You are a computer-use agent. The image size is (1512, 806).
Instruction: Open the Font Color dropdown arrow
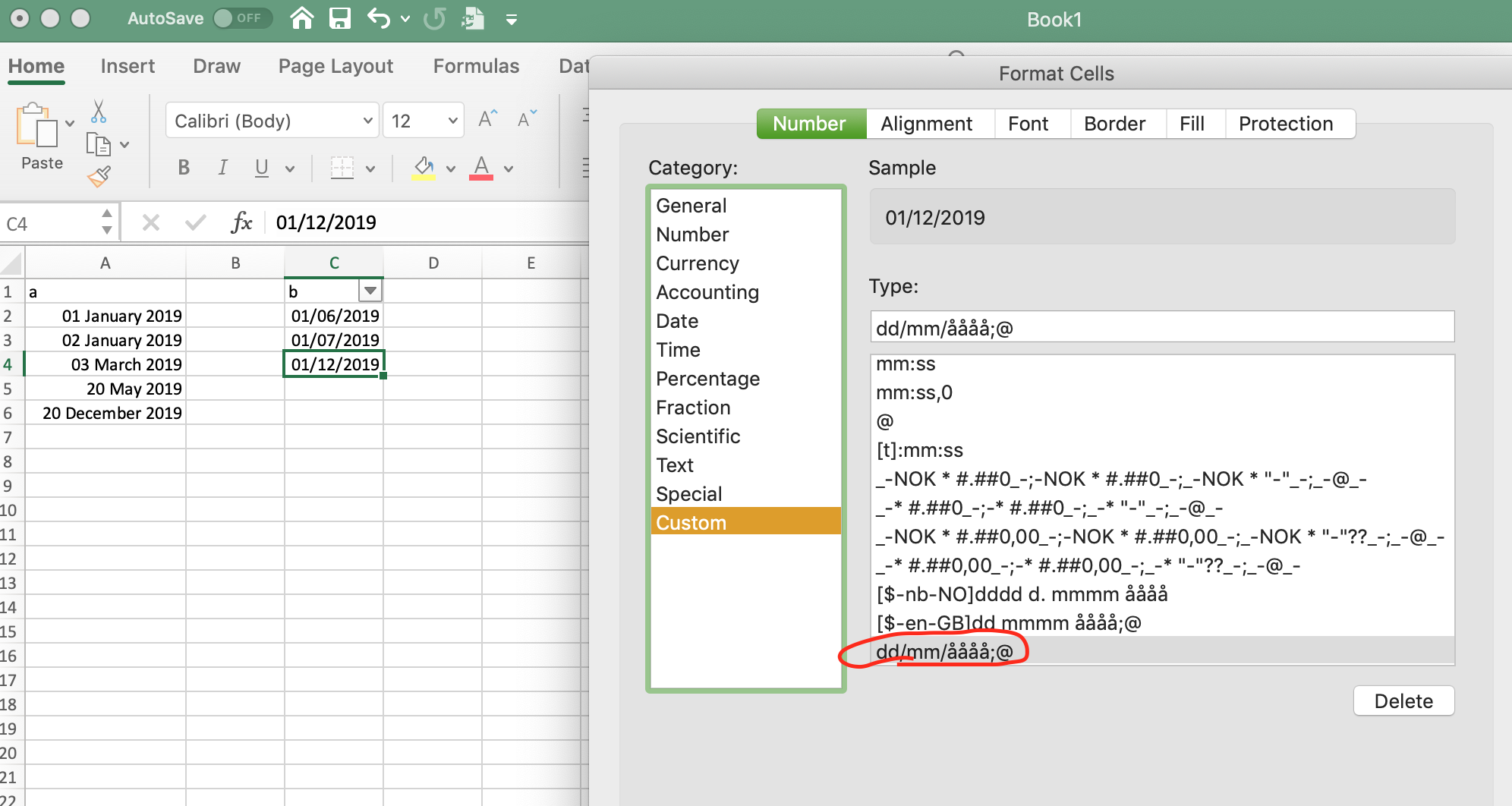tap(509, 168)
